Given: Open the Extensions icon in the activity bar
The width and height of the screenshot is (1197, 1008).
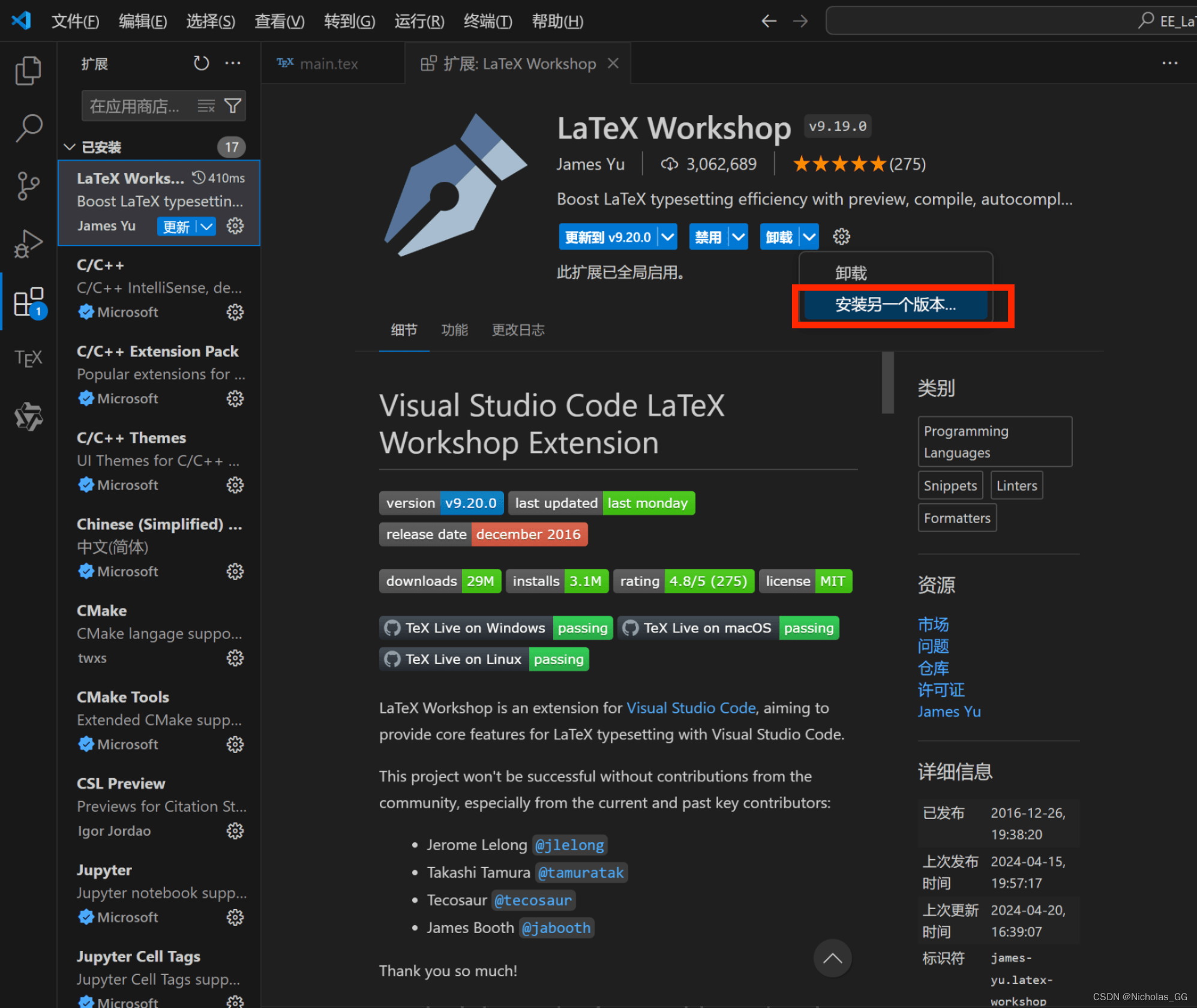Looking at the screenshot, I should point(28,302).
